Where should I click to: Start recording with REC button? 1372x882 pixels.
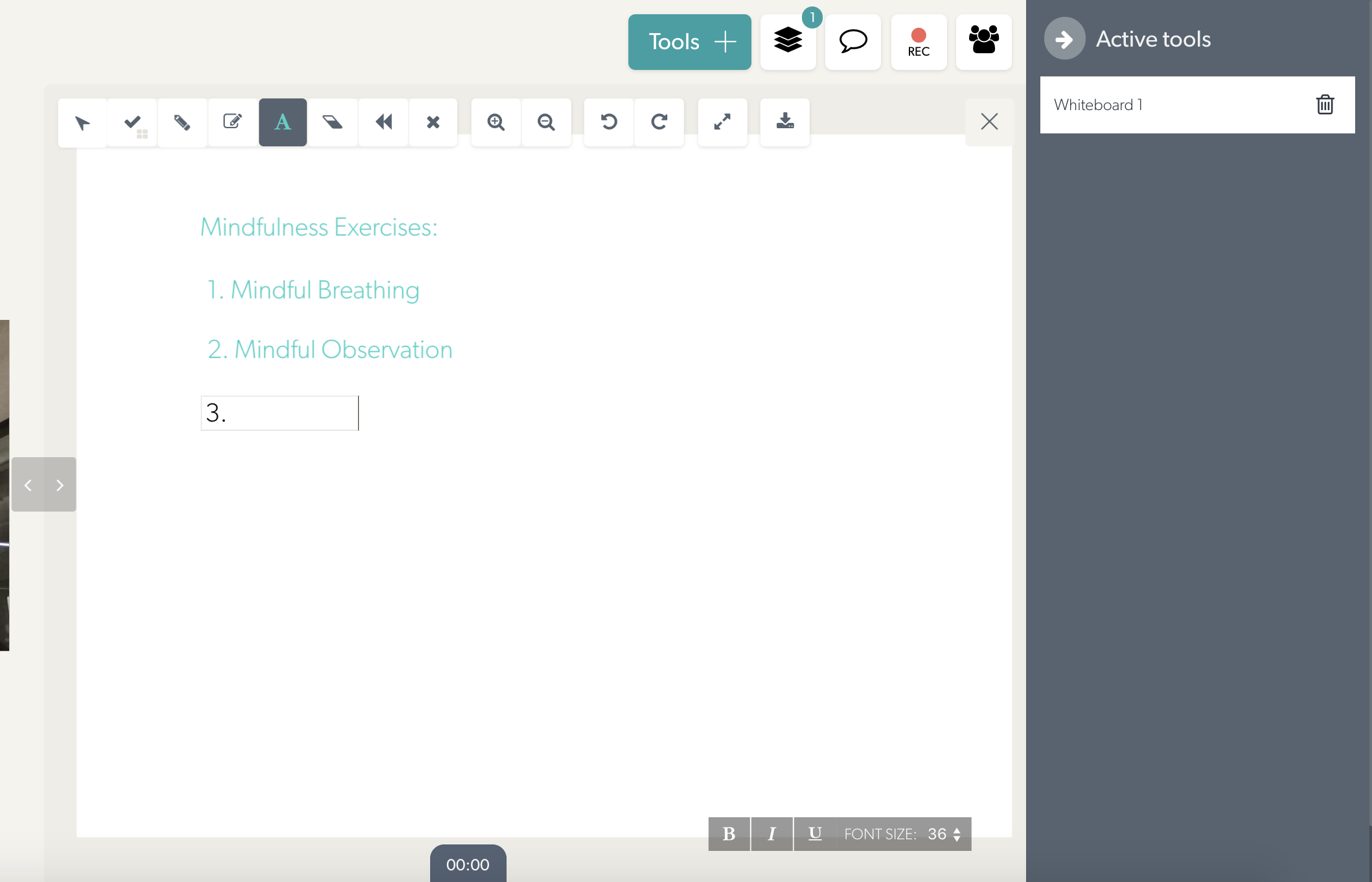pos(919,42)
